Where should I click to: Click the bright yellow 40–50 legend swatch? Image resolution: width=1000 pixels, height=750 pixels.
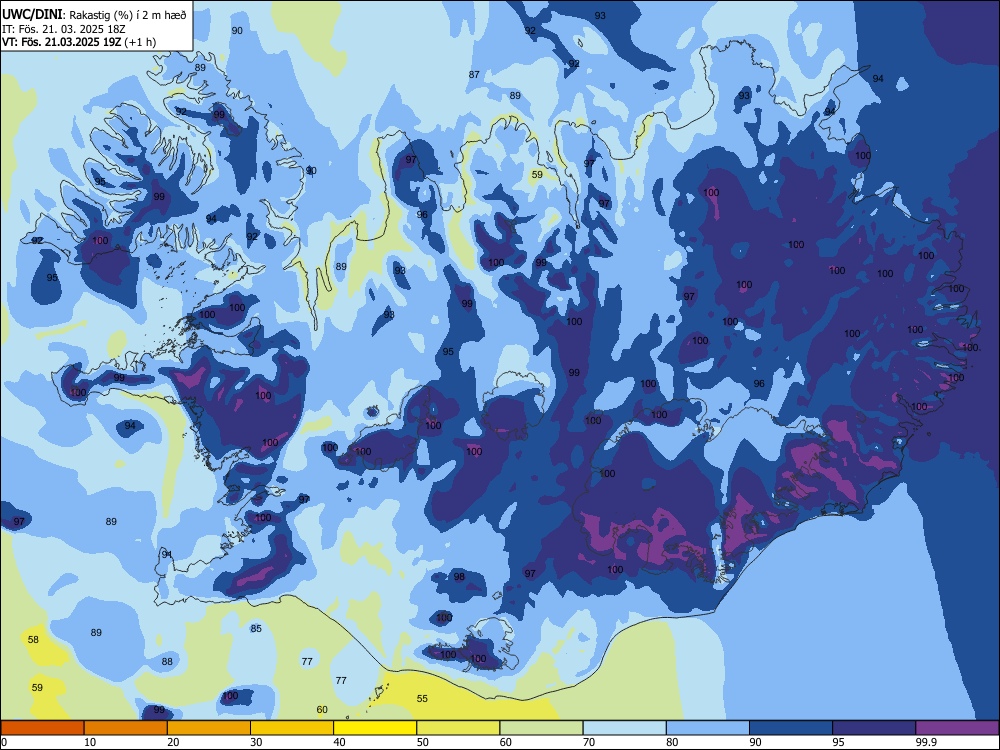375,728
